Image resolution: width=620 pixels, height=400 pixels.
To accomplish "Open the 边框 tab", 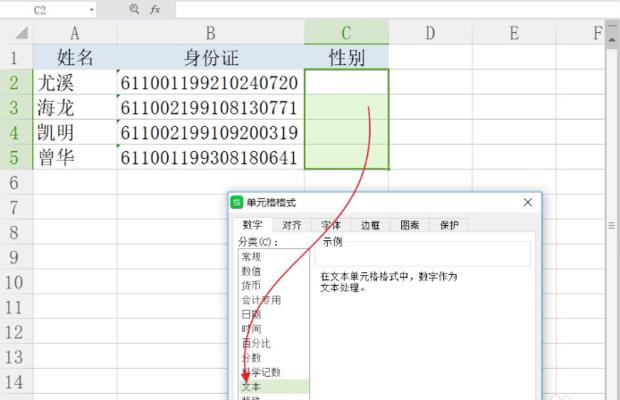I will coord(370,225).
